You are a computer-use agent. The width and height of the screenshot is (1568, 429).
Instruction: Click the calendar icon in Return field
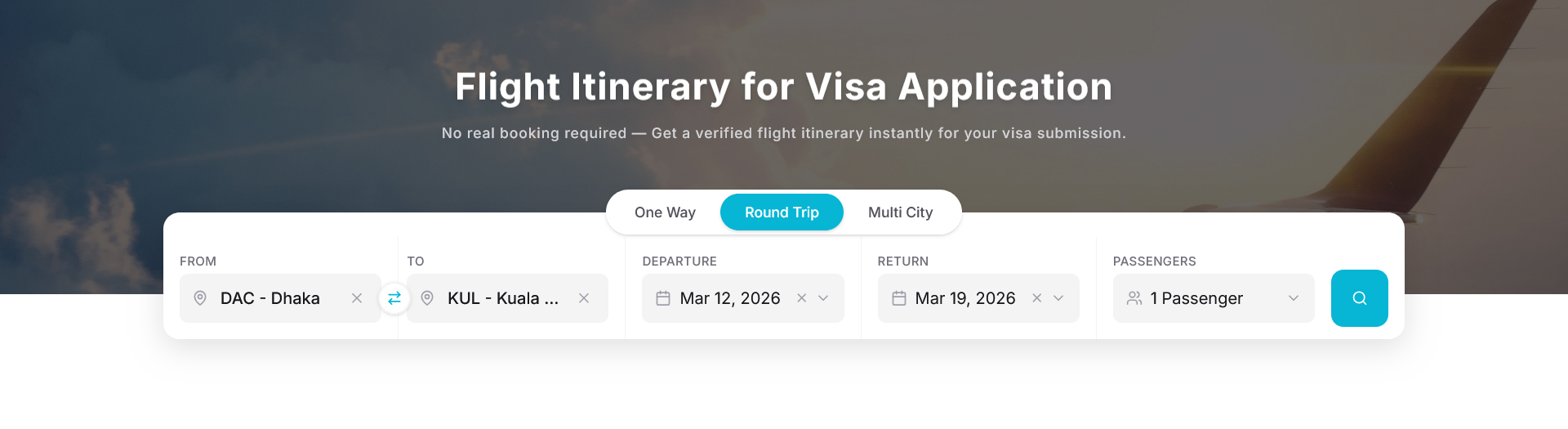point(898,298)
